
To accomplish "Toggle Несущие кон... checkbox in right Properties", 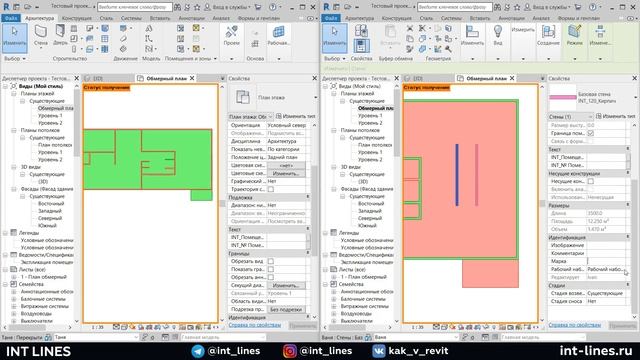I will (591, 181).
